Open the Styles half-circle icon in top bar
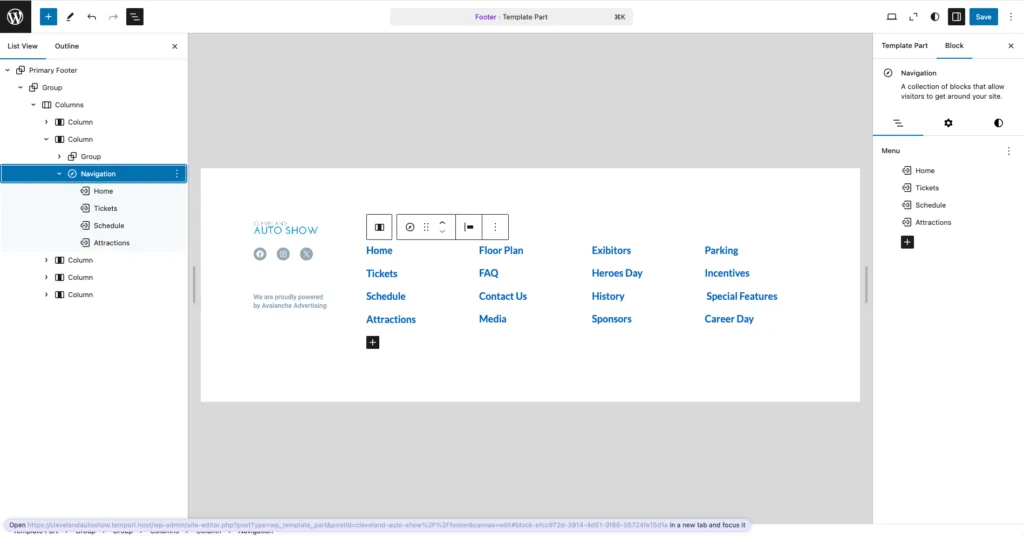The height and width of the screenshot is (536, 1024). click(935, 17)
